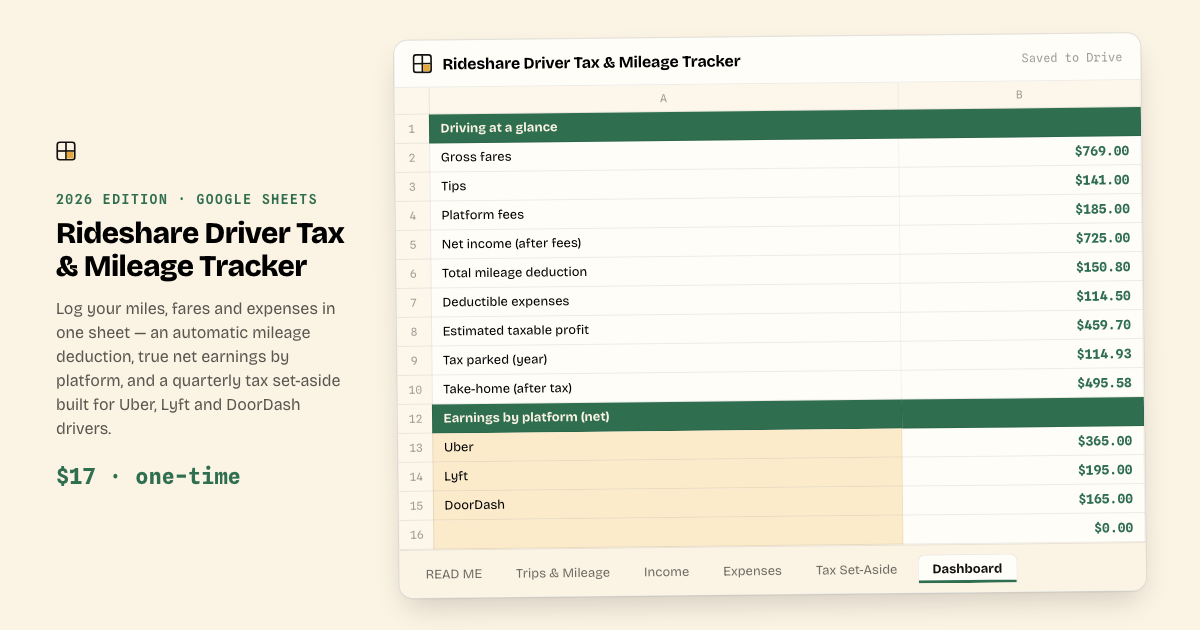Click the $165.00 DoorDash earnings value
The image size is (1200, 630).
[1105, 499]
